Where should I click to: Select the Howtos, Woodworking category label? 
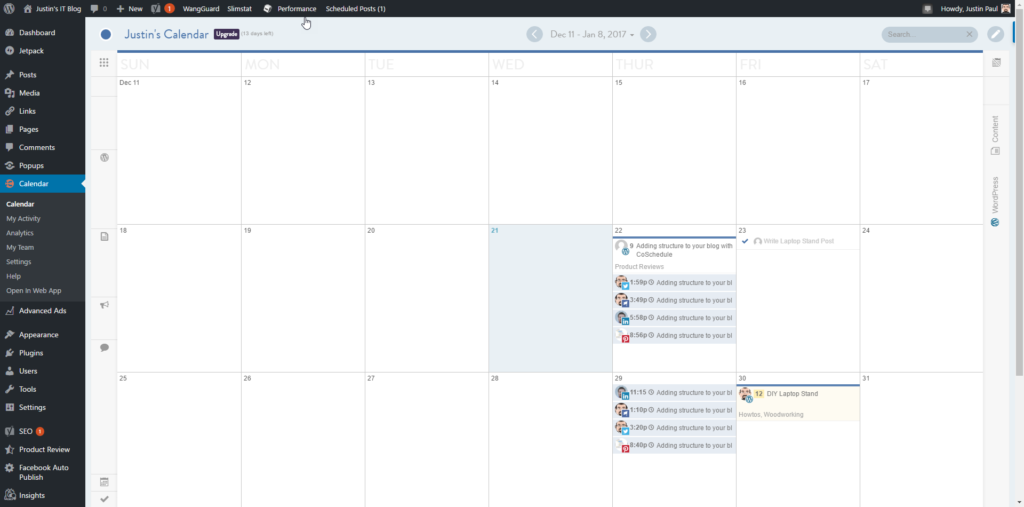(771, 414)
